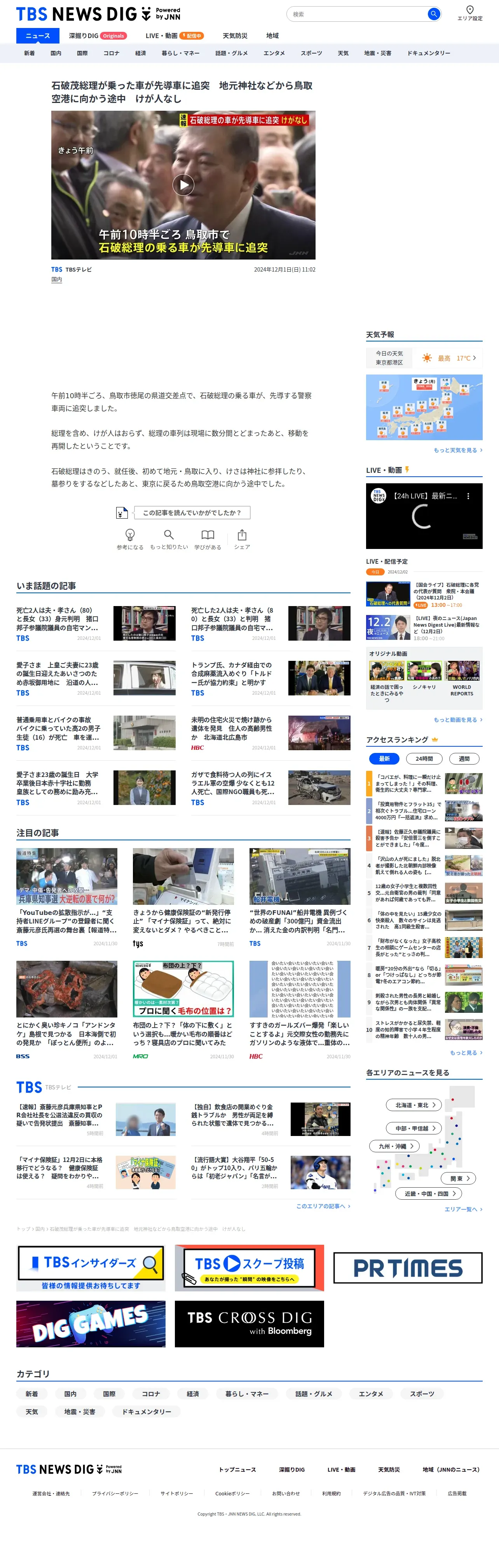The height and width of the screenshot is (1568, 499).
Task: Click the シェア share icon
Action: coord(242,535)
